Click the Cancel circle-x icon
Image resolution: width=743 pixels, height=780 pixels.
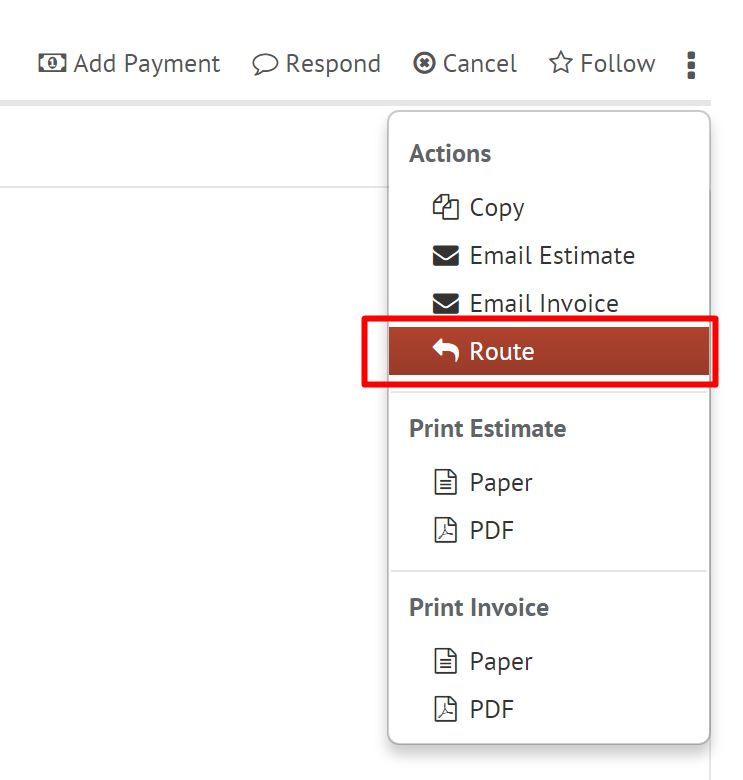click(424, 63)
